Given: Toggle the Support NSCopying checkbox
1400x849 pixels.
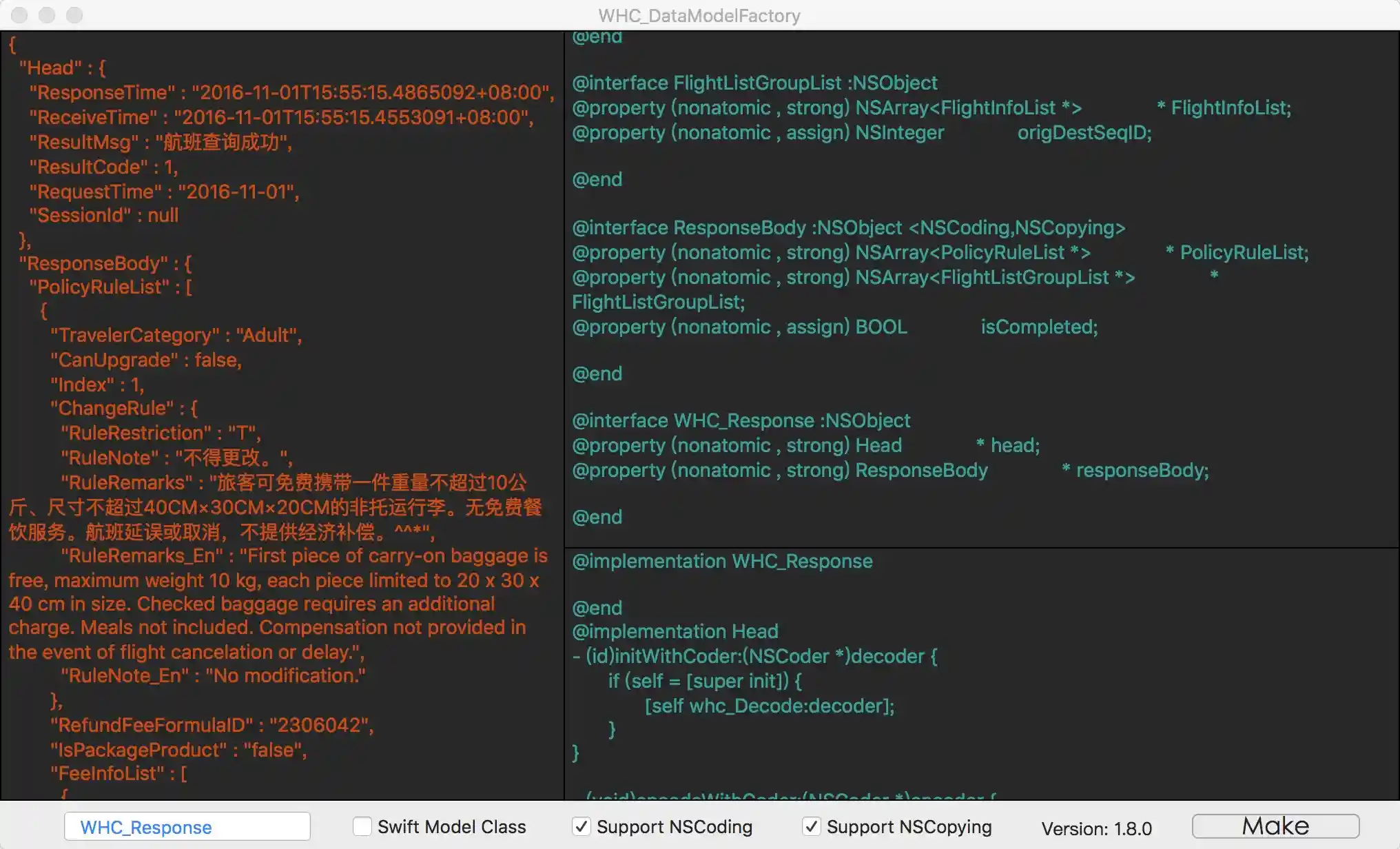Looking at the screenshot, I should tap(812, 826).
